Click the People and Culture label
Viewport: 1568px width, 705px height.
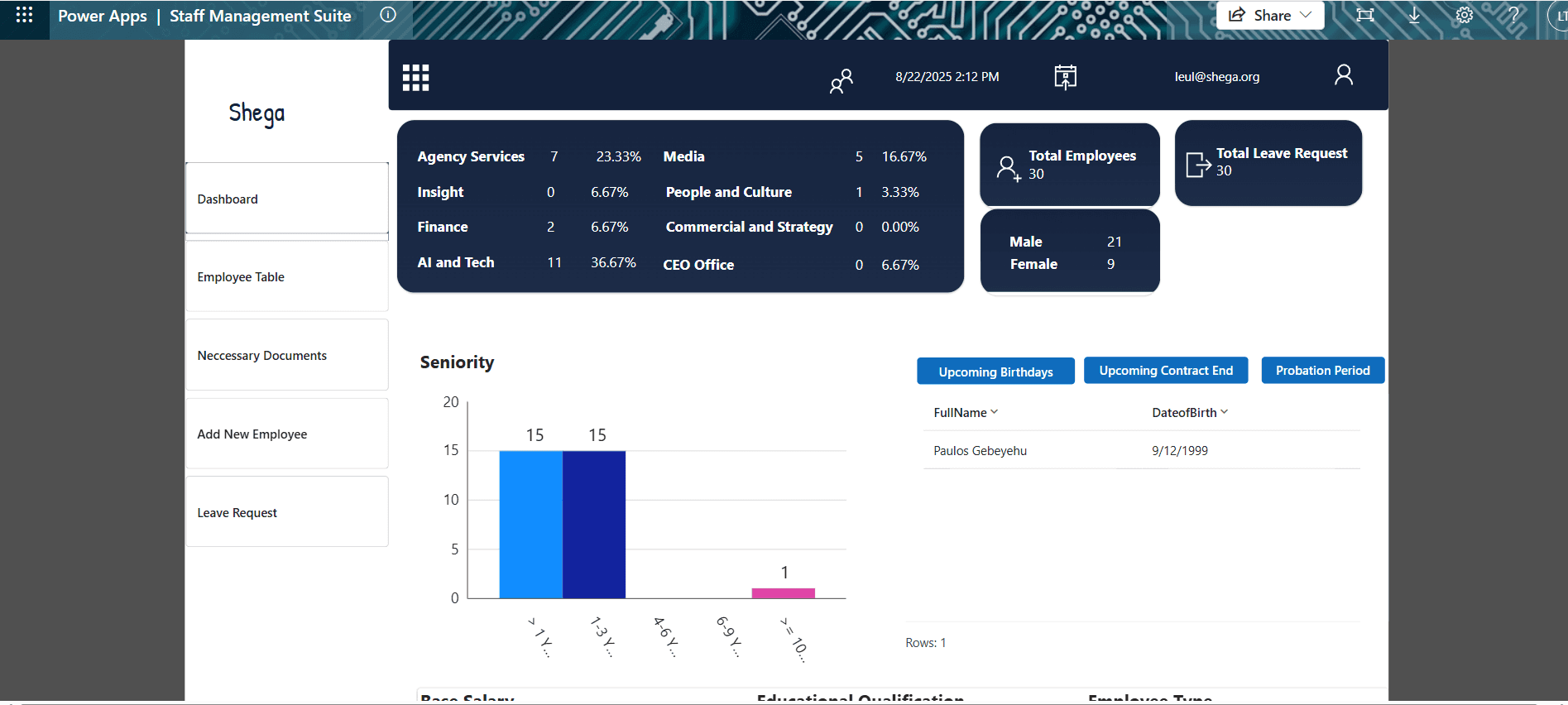pos(729,192)
